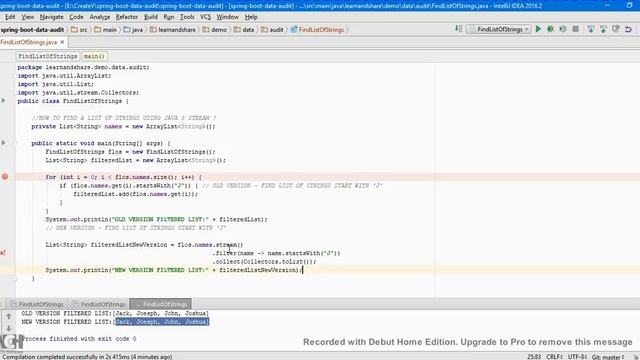
Task: Click FindListOfStrings class in the navigation bar
Action: (317, 29)
